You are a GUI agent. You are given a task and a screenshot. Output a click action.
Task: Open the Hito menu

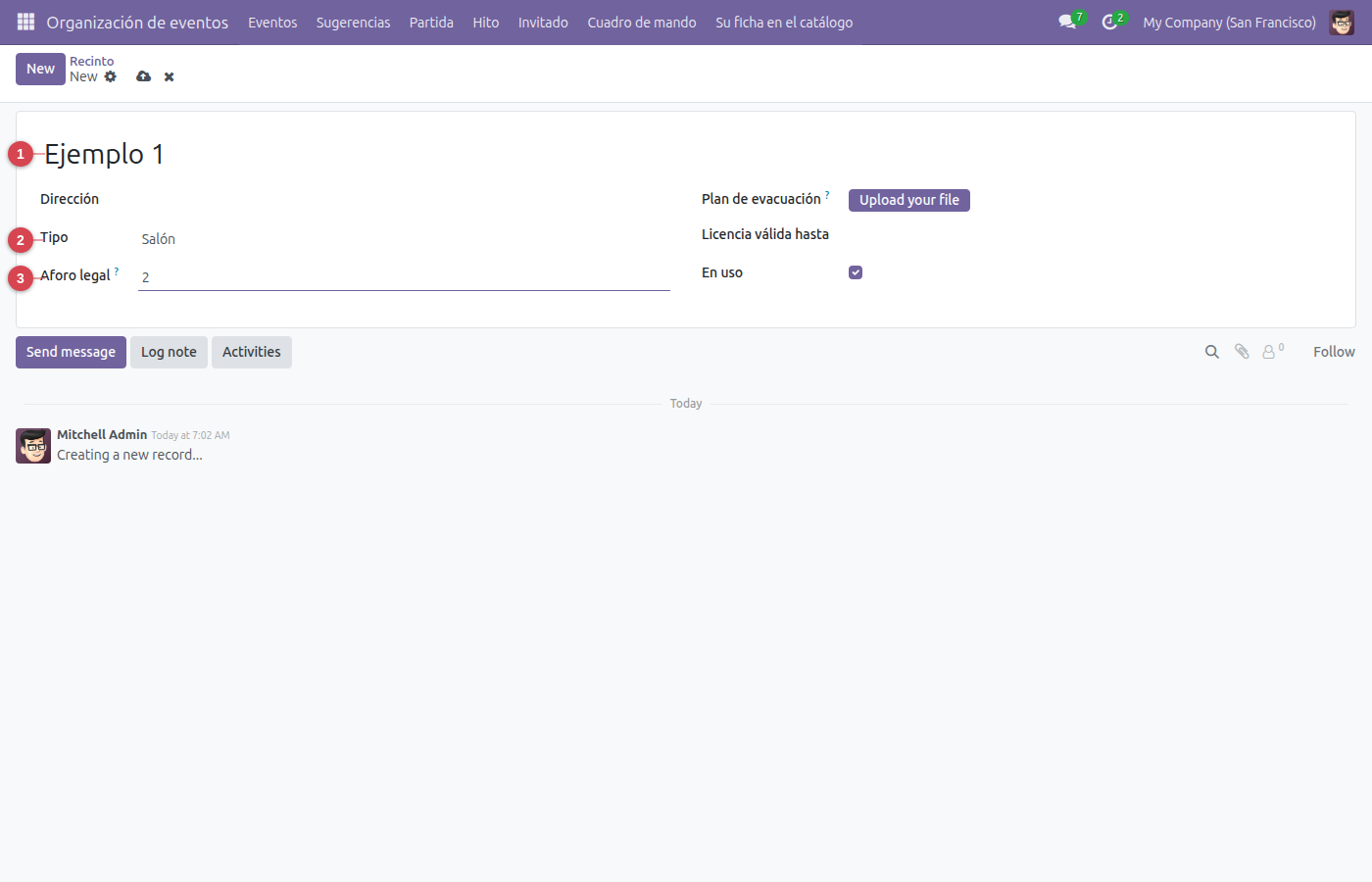click(x=486, y=22)
